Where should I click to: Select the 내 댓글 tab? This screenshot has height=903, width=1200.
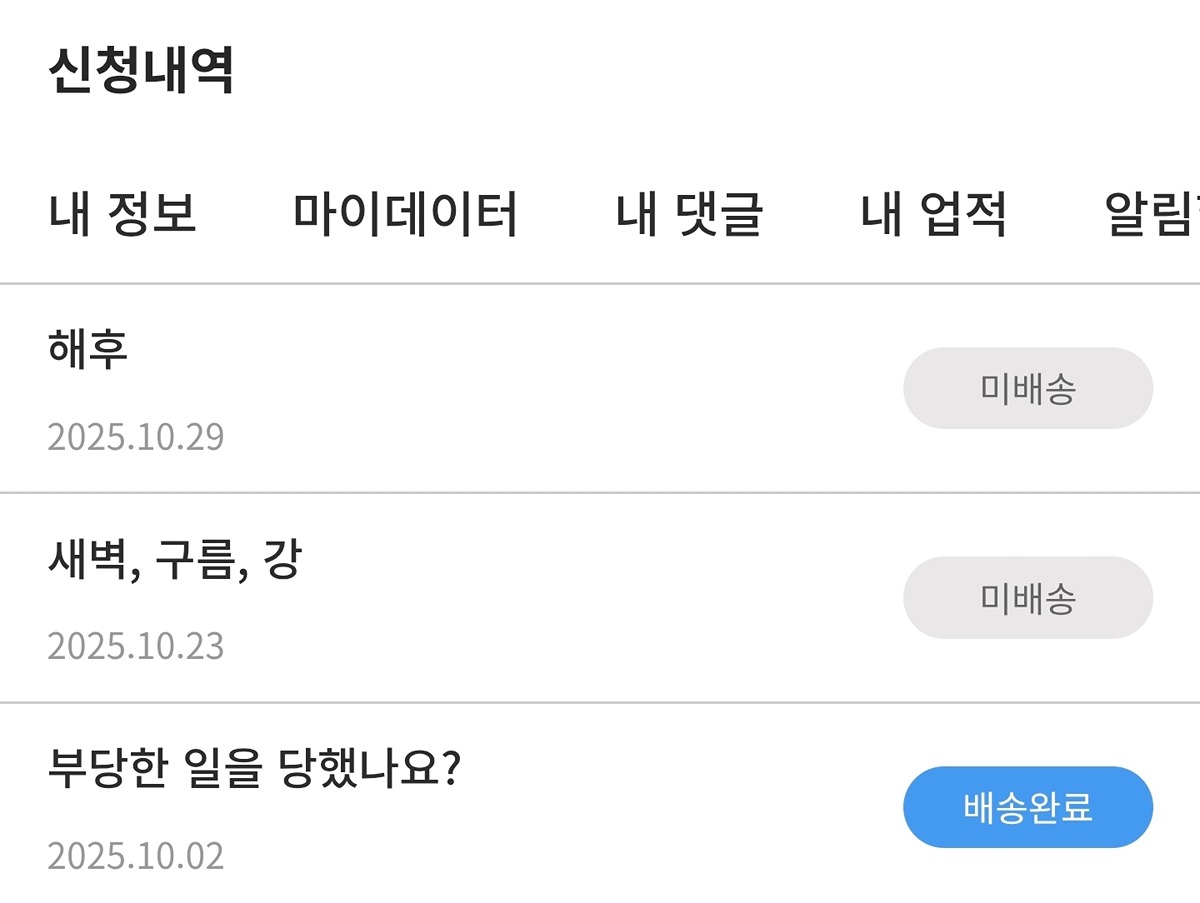pyautogui.click(x=689, y=214)
